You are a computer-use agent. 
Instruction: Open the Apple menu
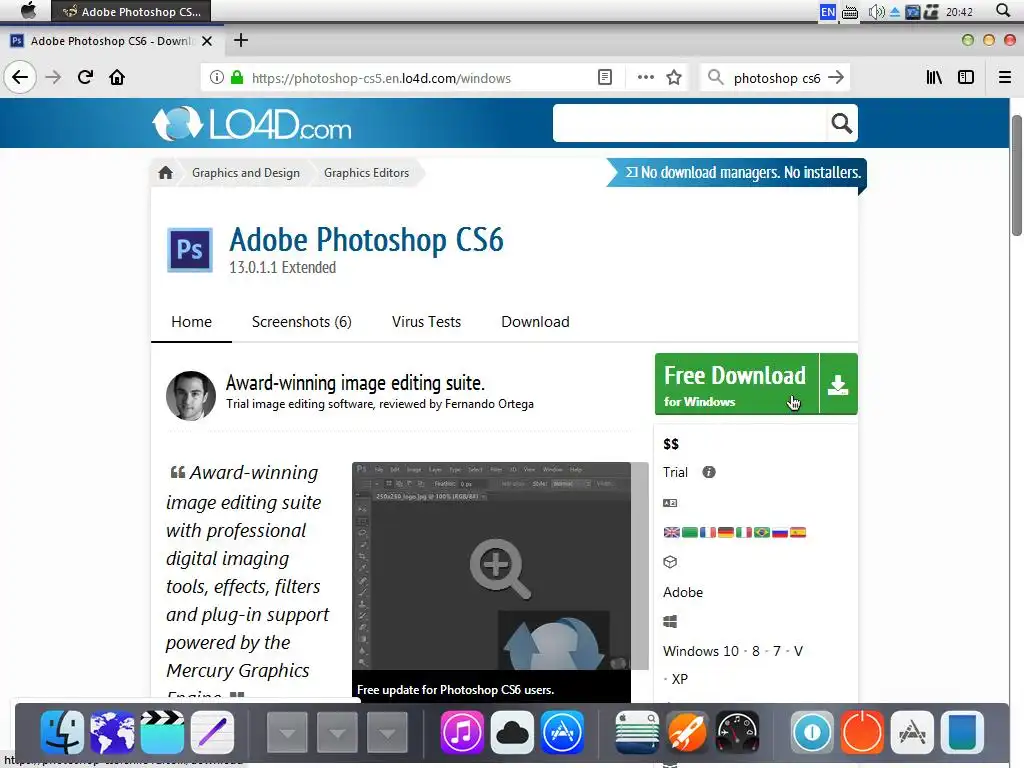click(29, 10)
